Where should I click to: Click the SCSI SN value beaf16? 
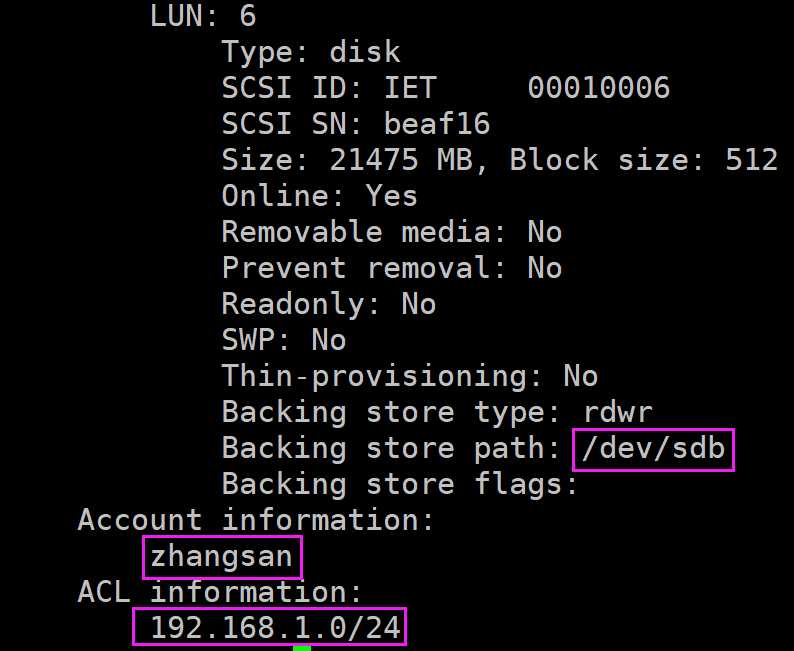pyautogui.click(x=437, y=124)
